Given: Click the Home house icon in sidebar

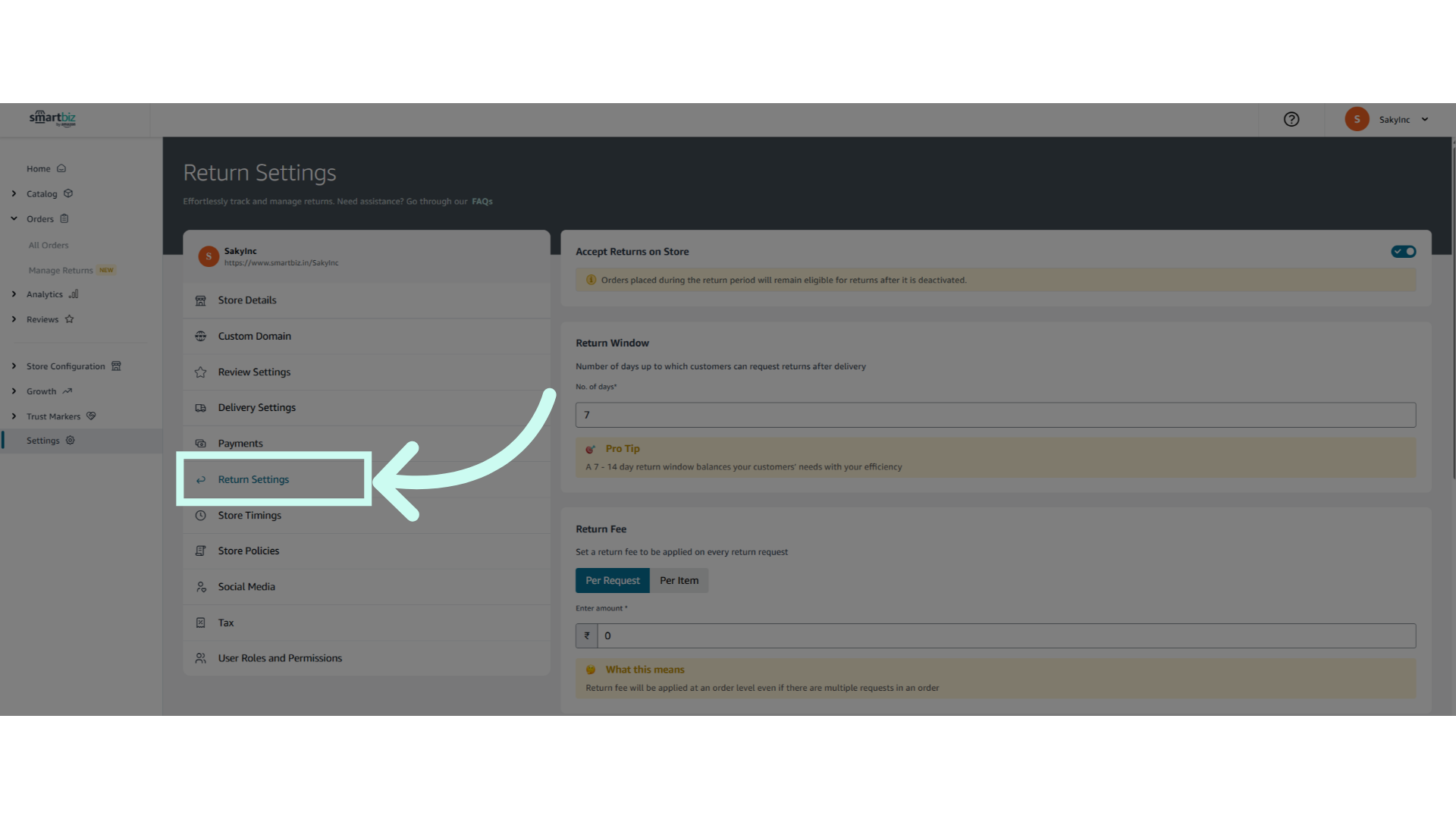Looking at the screenshot, I should (61, 168).
